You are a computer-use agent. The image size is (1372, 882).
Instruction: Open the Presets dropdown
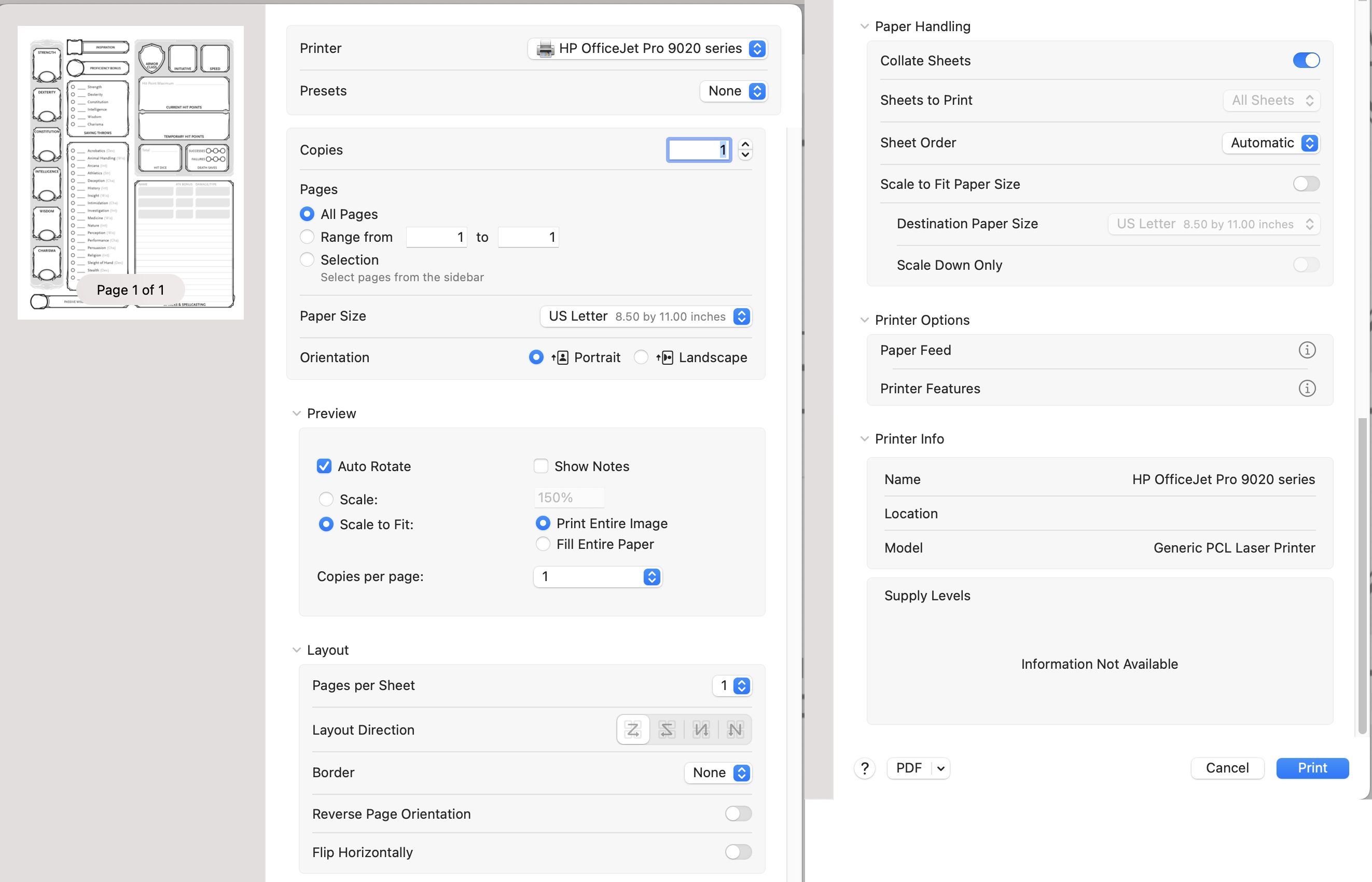coord(733,91)
